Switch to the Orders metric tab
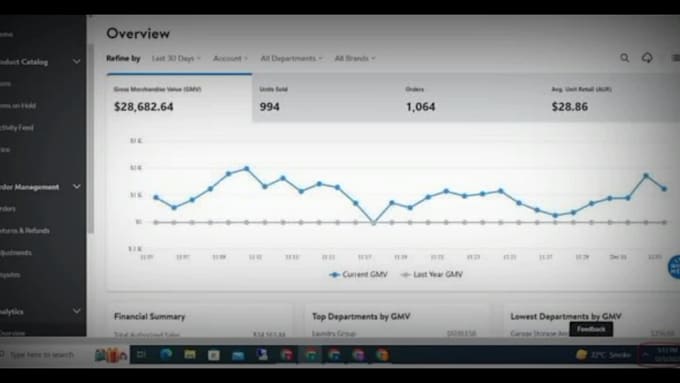Screen dimensions: 680x383 click(471, 98)
